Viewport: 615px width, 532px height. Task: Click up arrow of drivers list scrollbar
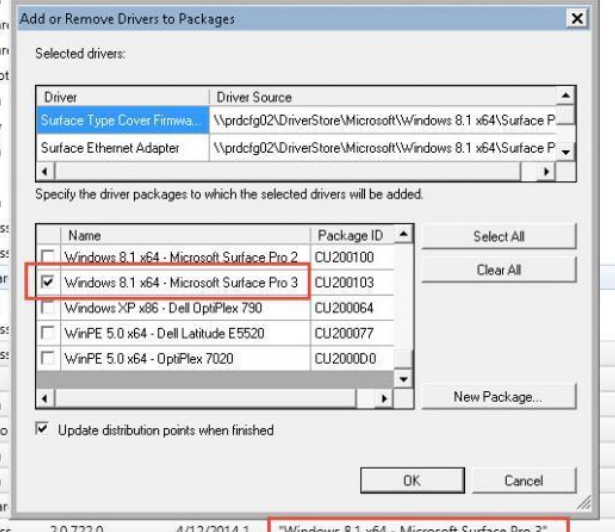(x=566, y=95)
